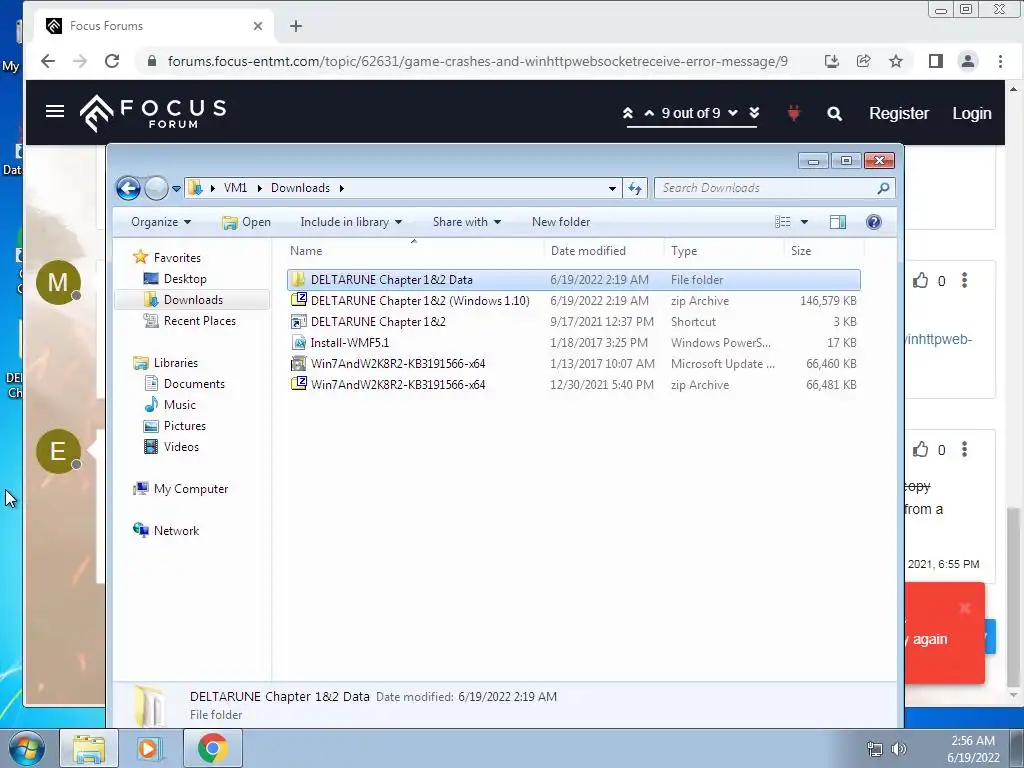The height and width of the screenshot is (768, 1024).
Task: Go to previous post arrow
Action: (x=649, y=113)
